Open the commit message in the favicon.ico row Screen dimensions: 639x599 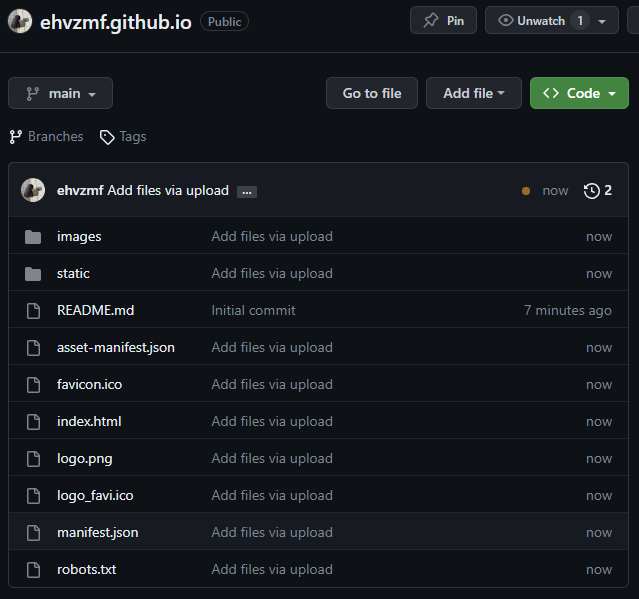click(272, 384)
